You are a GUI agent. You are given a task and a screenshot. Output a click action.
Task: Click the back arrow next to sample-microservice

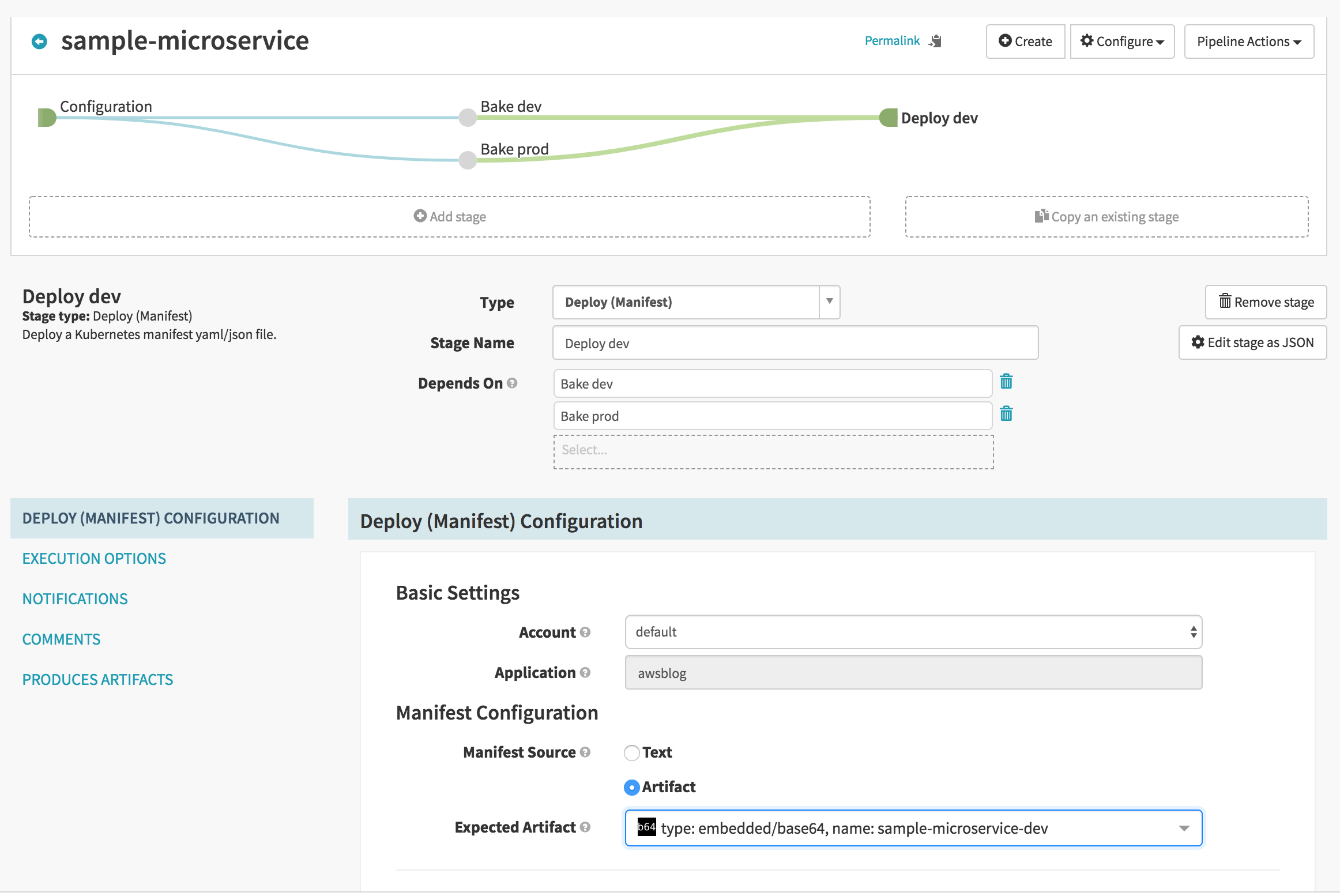39,42
